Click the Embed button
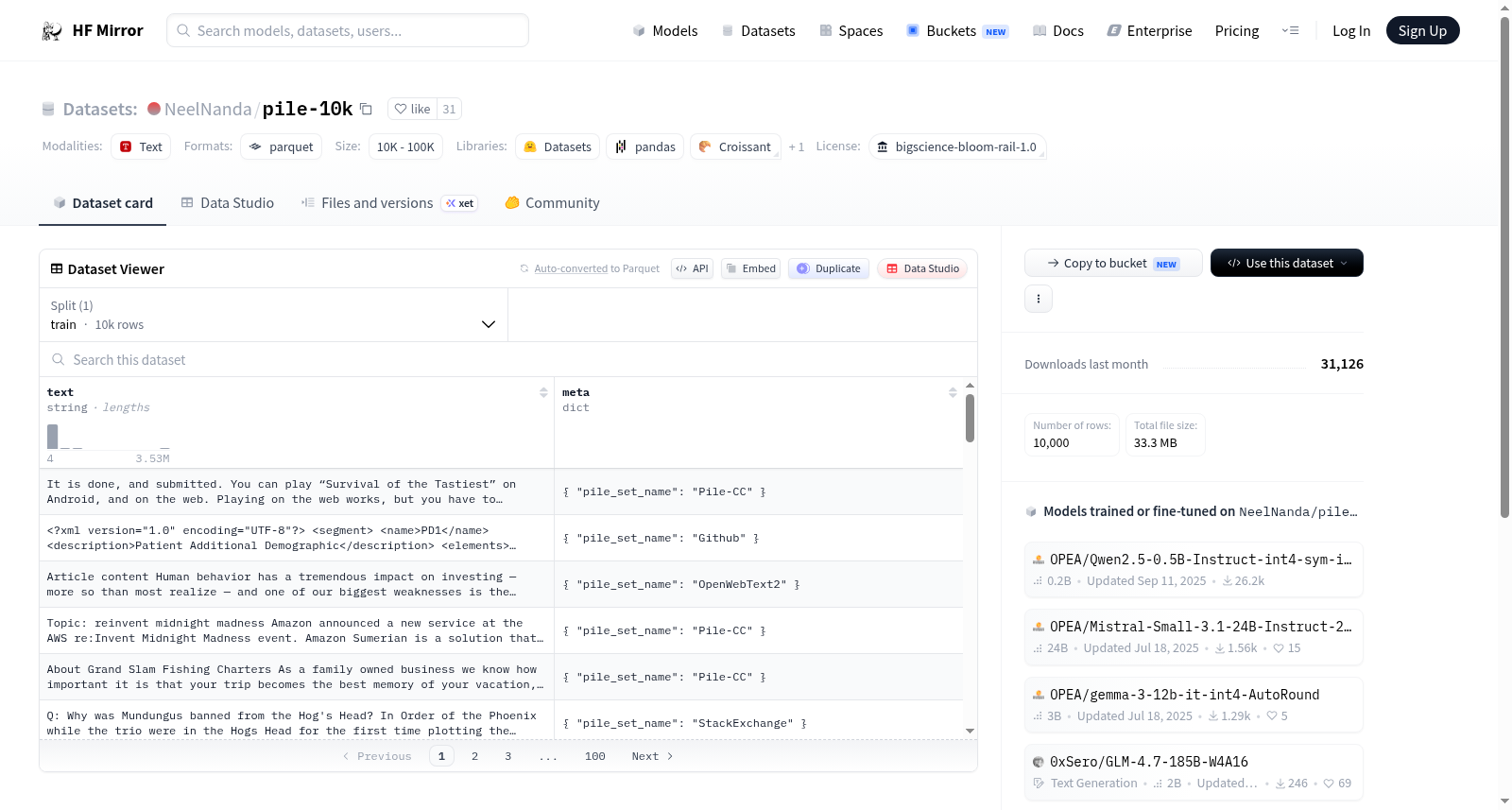 coord(751,268)
